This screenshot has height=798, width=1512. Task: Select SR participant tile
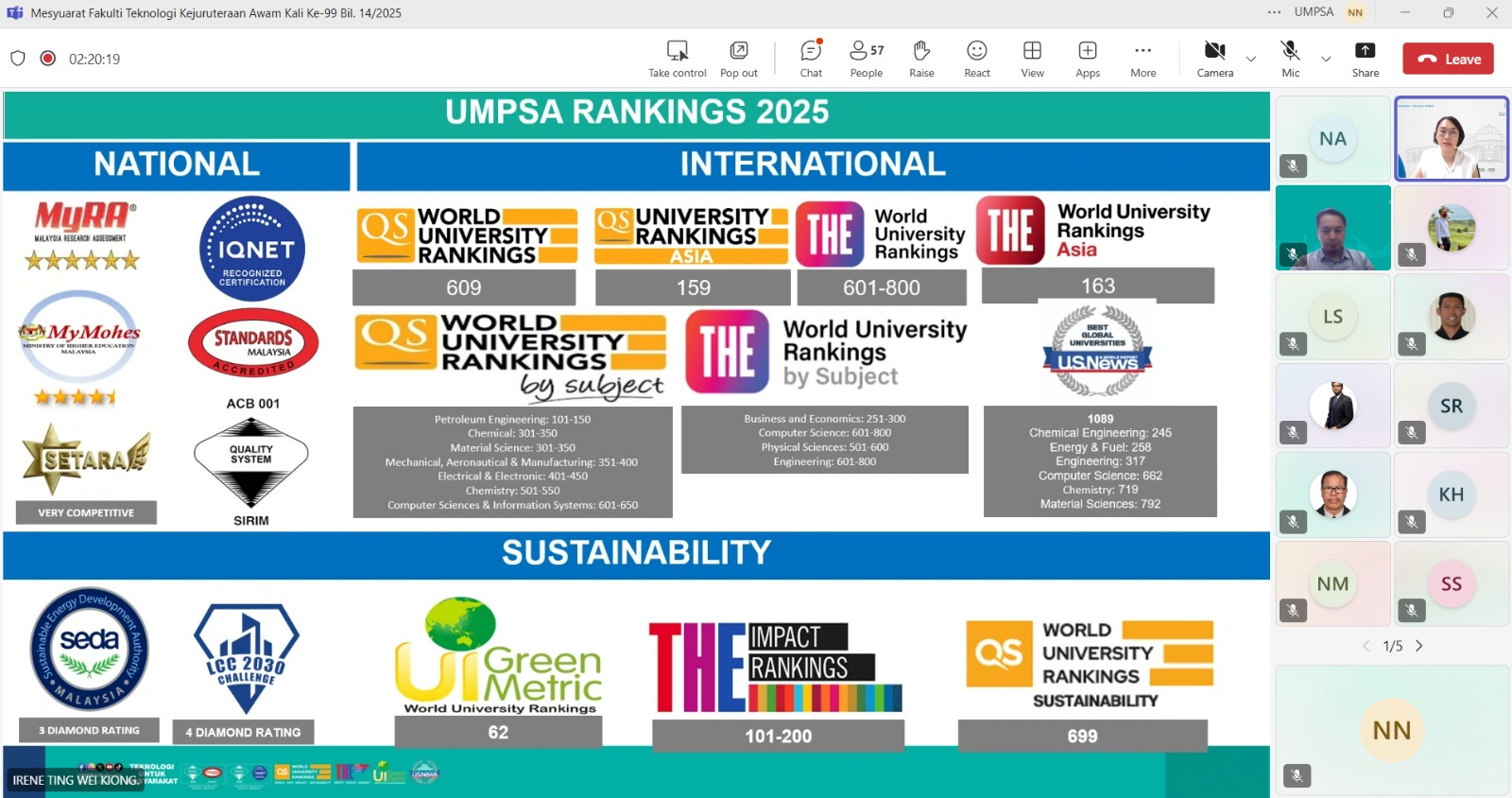point(1451,406)
